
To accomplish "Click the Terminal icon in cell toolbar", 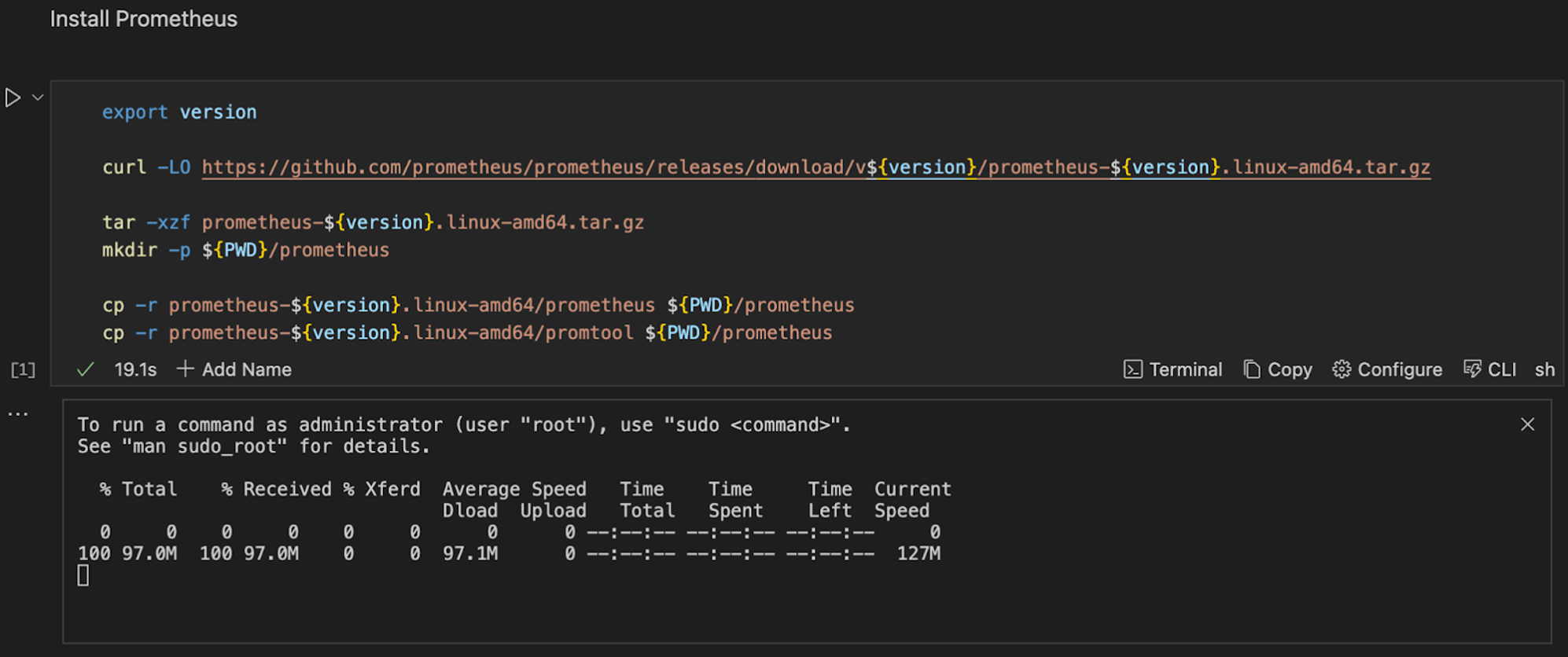I will 1132,369.
